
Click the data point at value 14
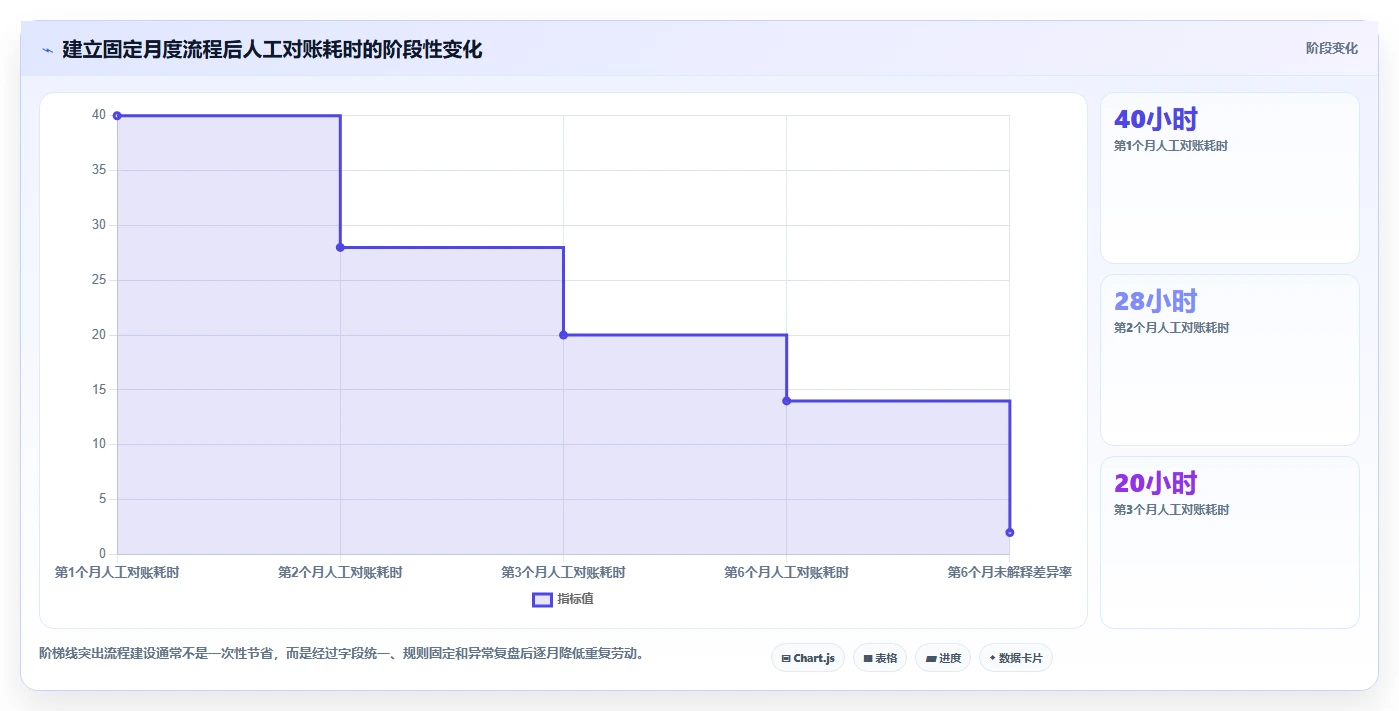click(x=786, y=401)
